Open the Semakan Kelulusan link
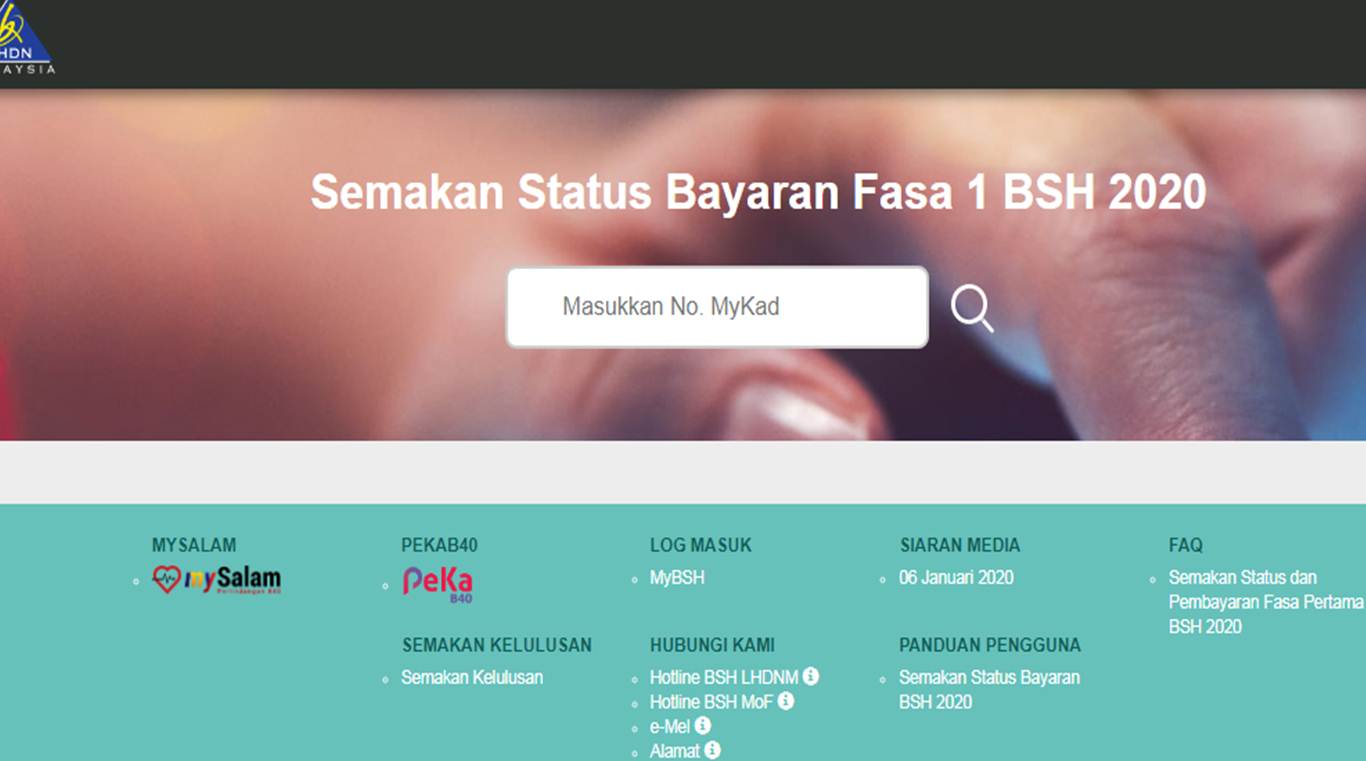1366x761 pixels. 472,678
